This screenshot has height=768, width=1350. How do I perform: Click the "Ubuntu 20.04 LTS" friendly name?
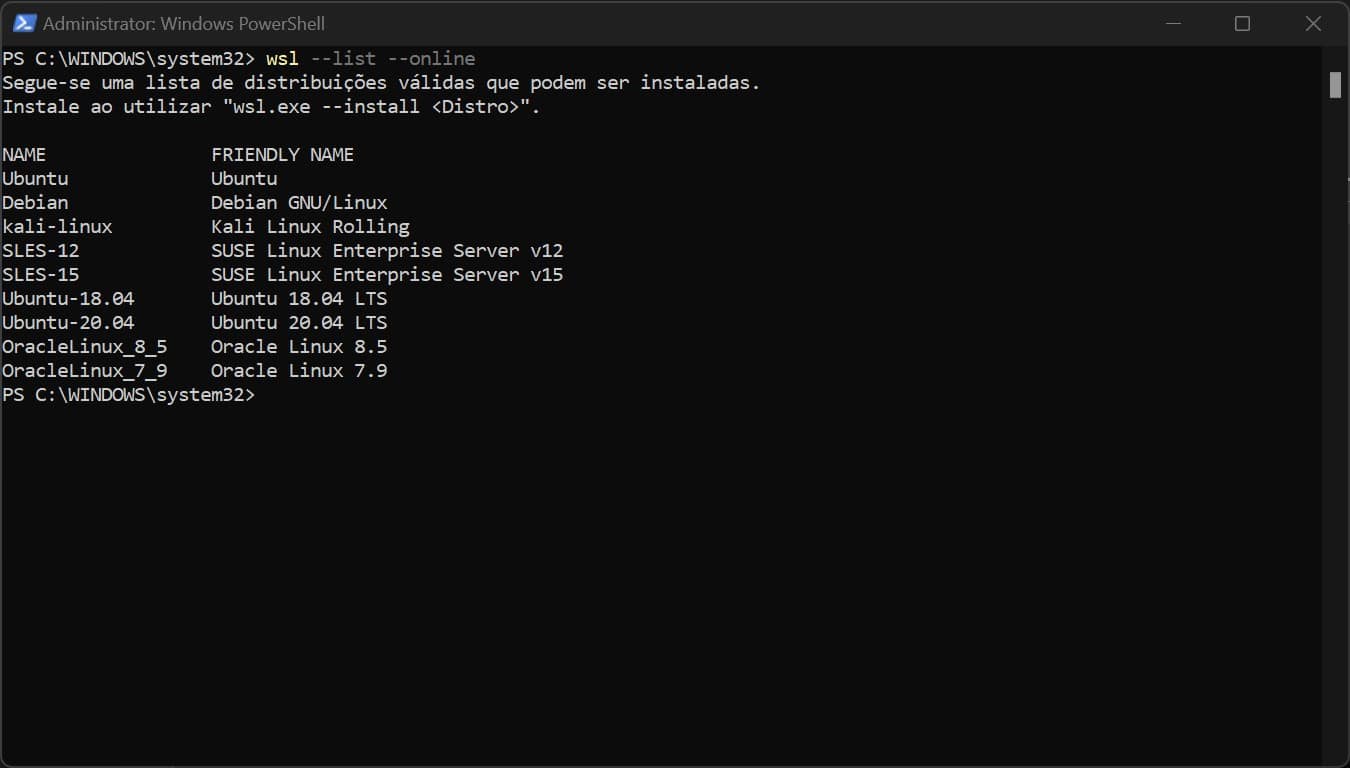[299, 323]
